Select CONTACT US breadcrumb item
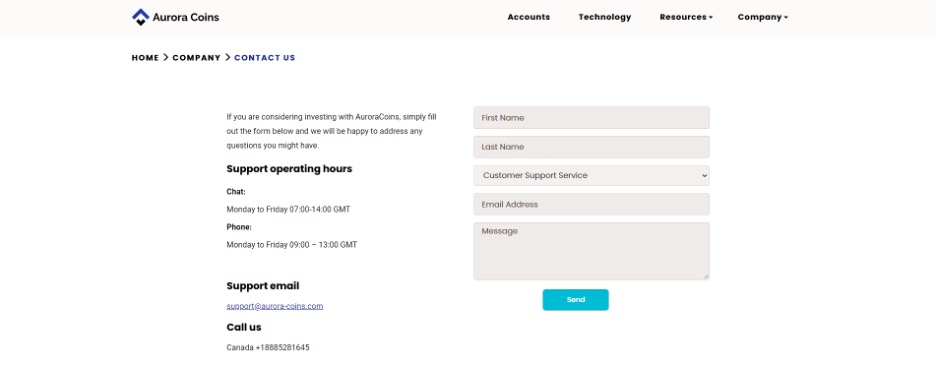Screen dimensions: 936x370 (x=264, y=58)
